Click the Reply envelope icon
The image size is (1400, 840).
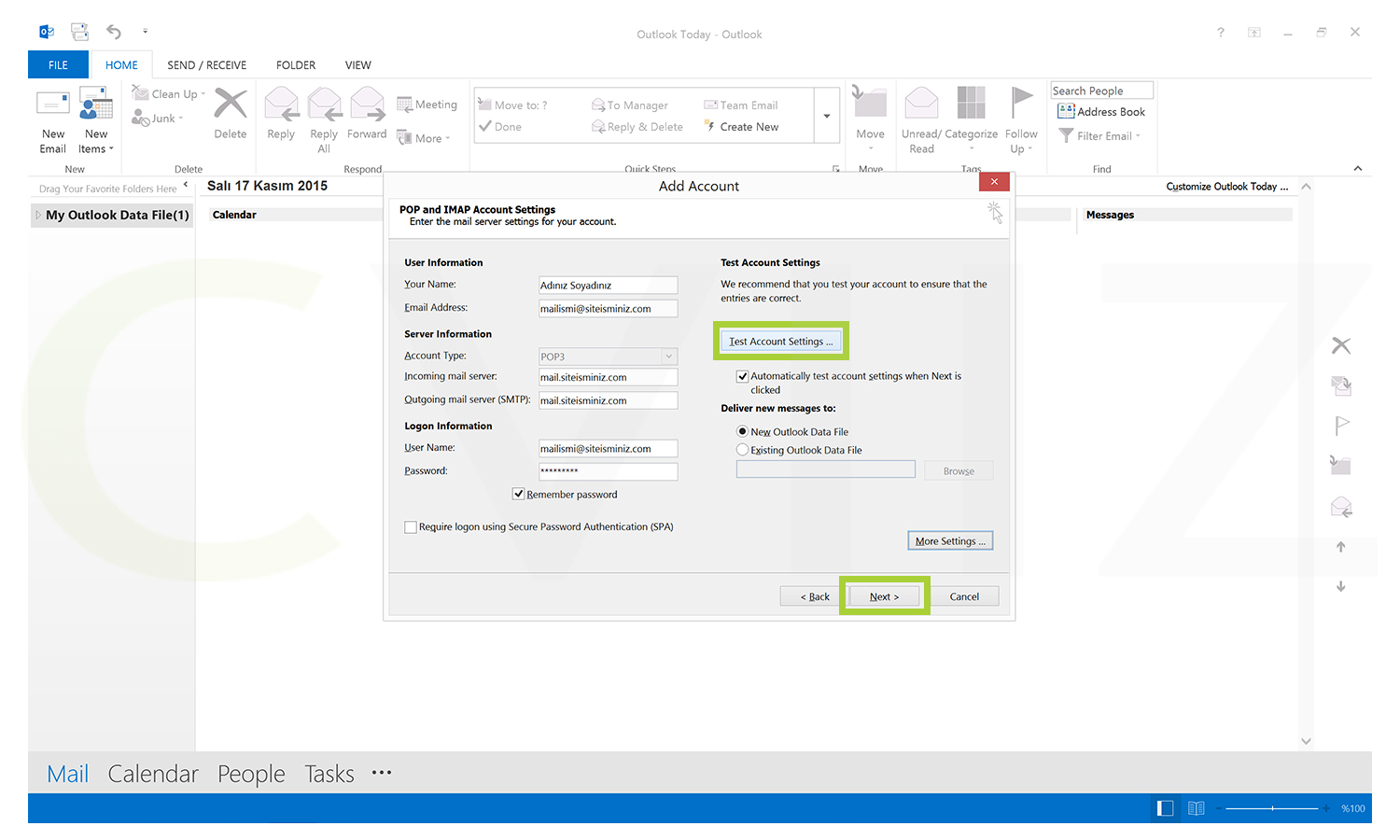(x=281, y=104)
